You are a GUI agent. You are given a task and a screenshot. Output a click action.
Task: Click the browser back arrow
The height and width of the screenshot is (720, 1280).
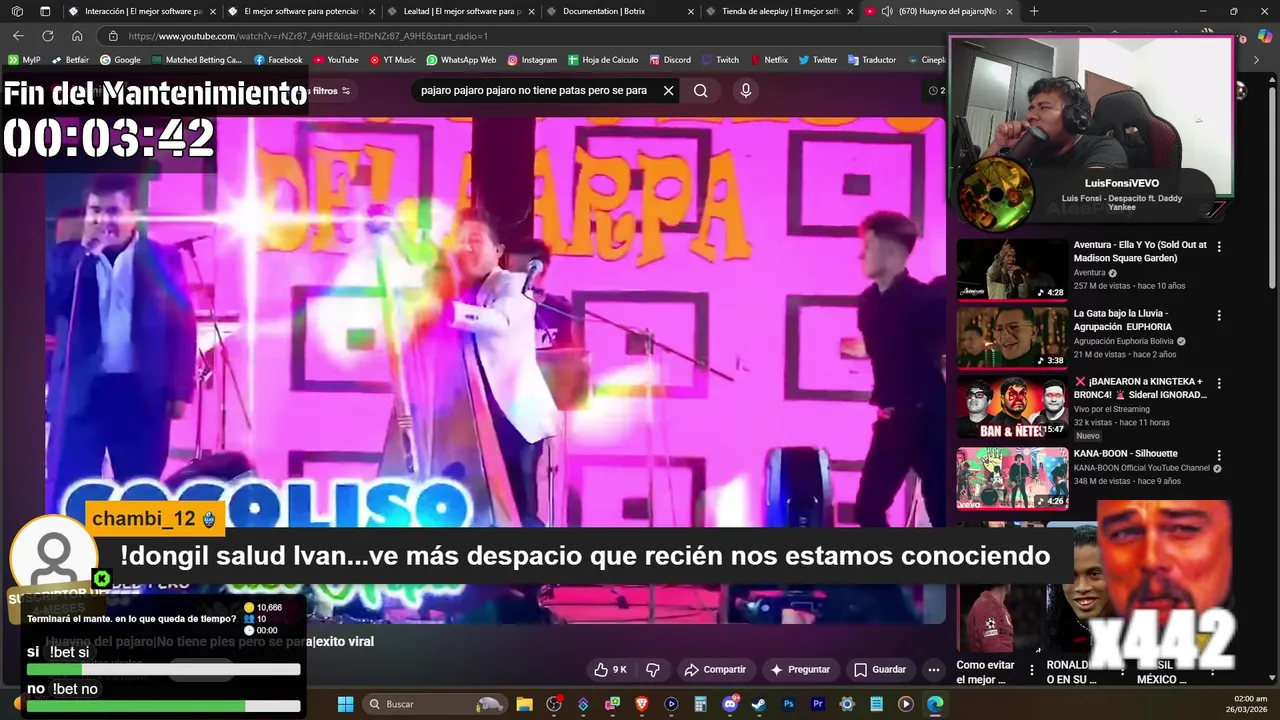coord(18,35)
